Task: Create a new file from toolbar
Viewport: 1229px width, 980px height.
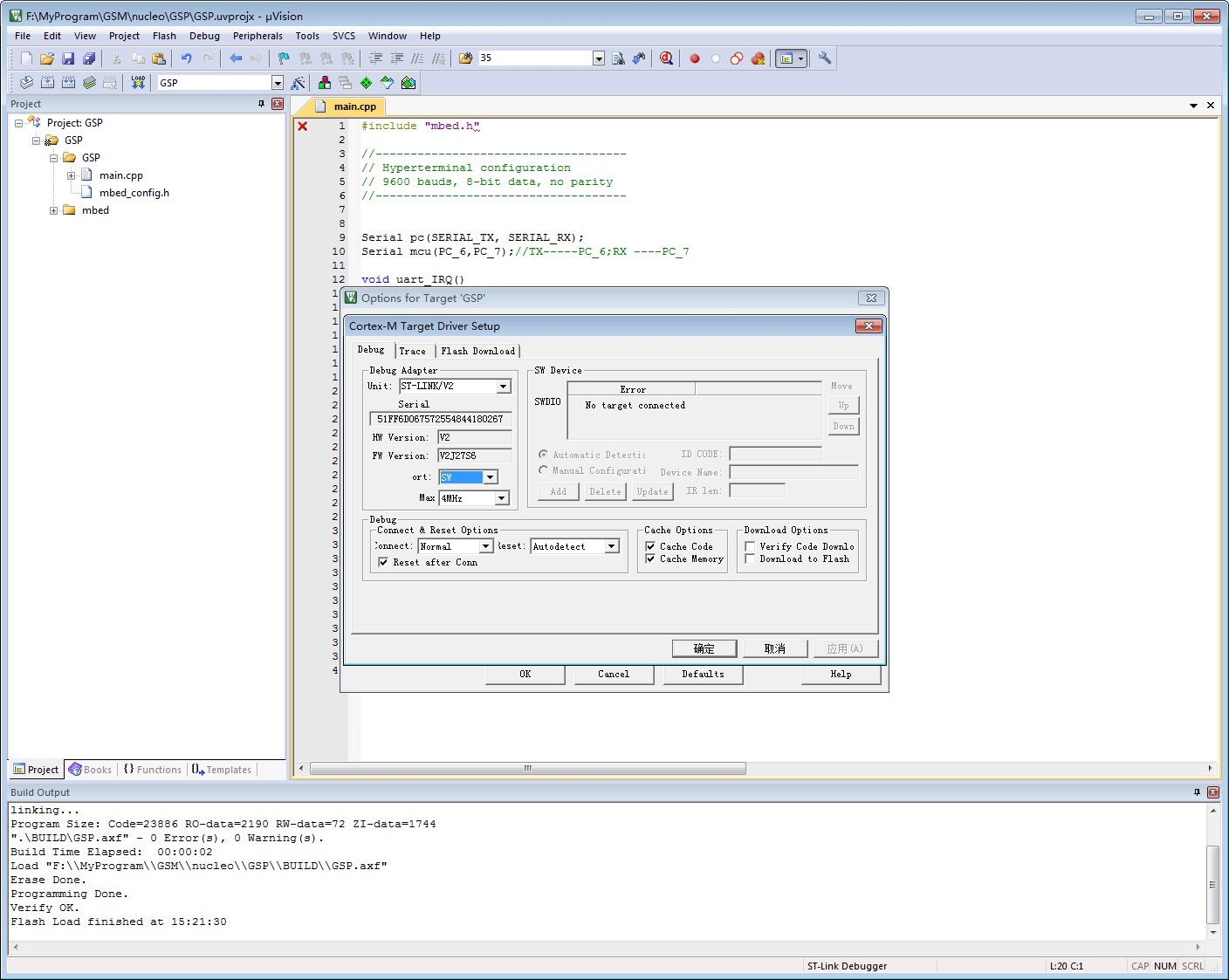Action: pyautogui.click(x=26, y=58)
